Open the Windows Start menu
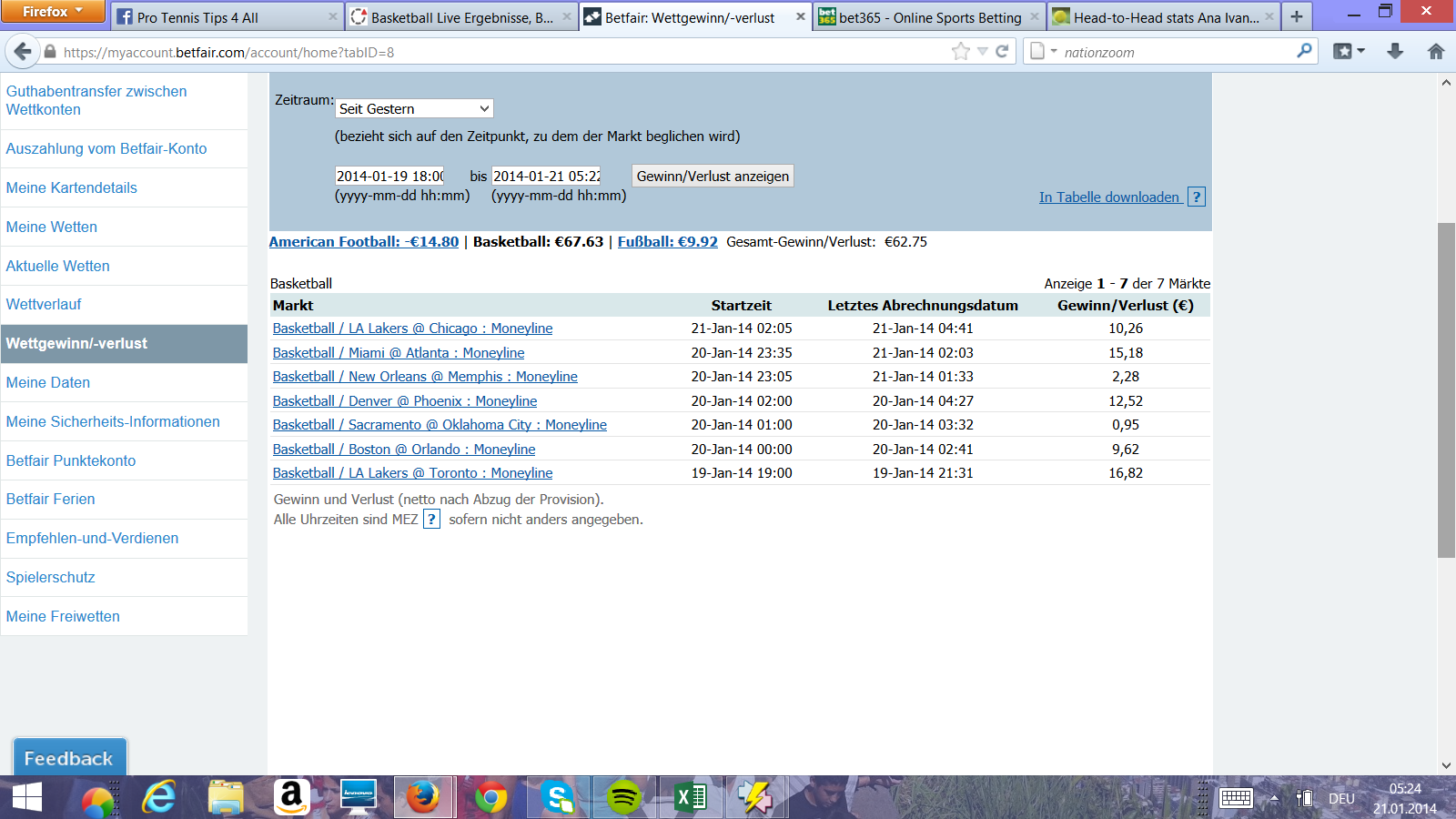 click(x=27, y=798)
